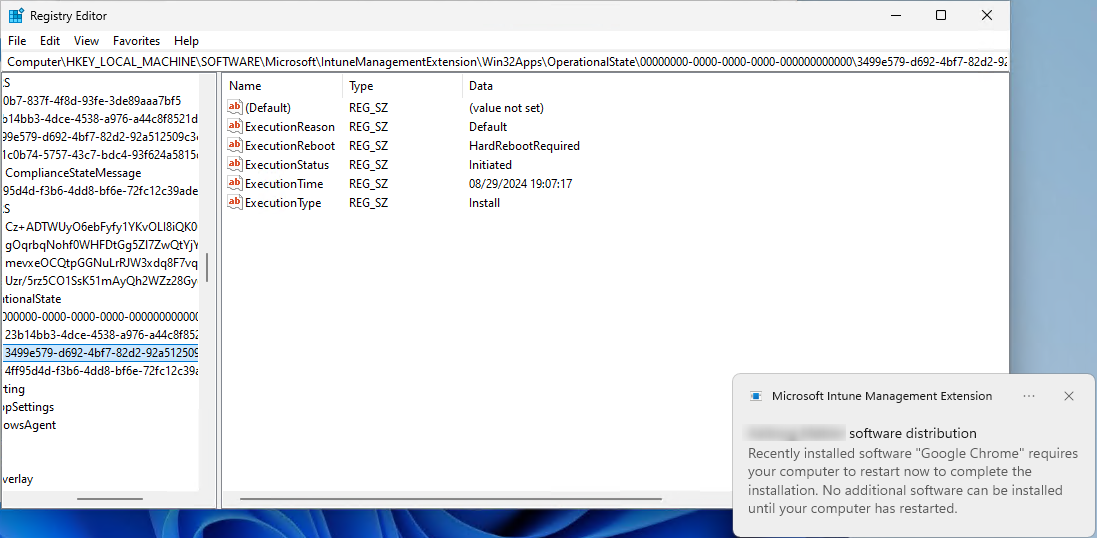Select the ComplianceStateMessage tree key
This screenshot has height=538, width=1097.
coord(73,173)
